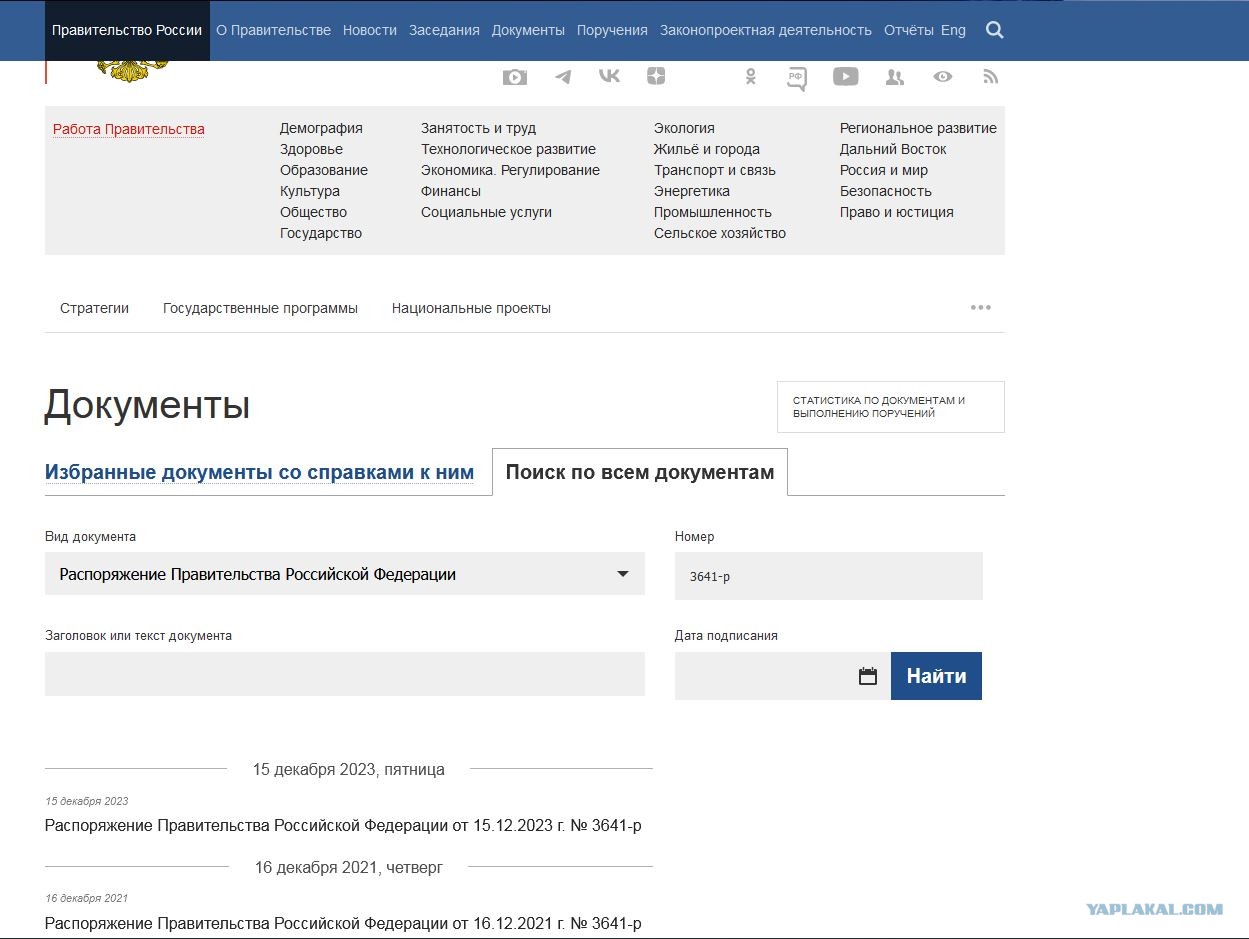Open Статистика по документам и выполнению поручений
This screenshot has width=1249, height=939.
click(x=891, y=407)
